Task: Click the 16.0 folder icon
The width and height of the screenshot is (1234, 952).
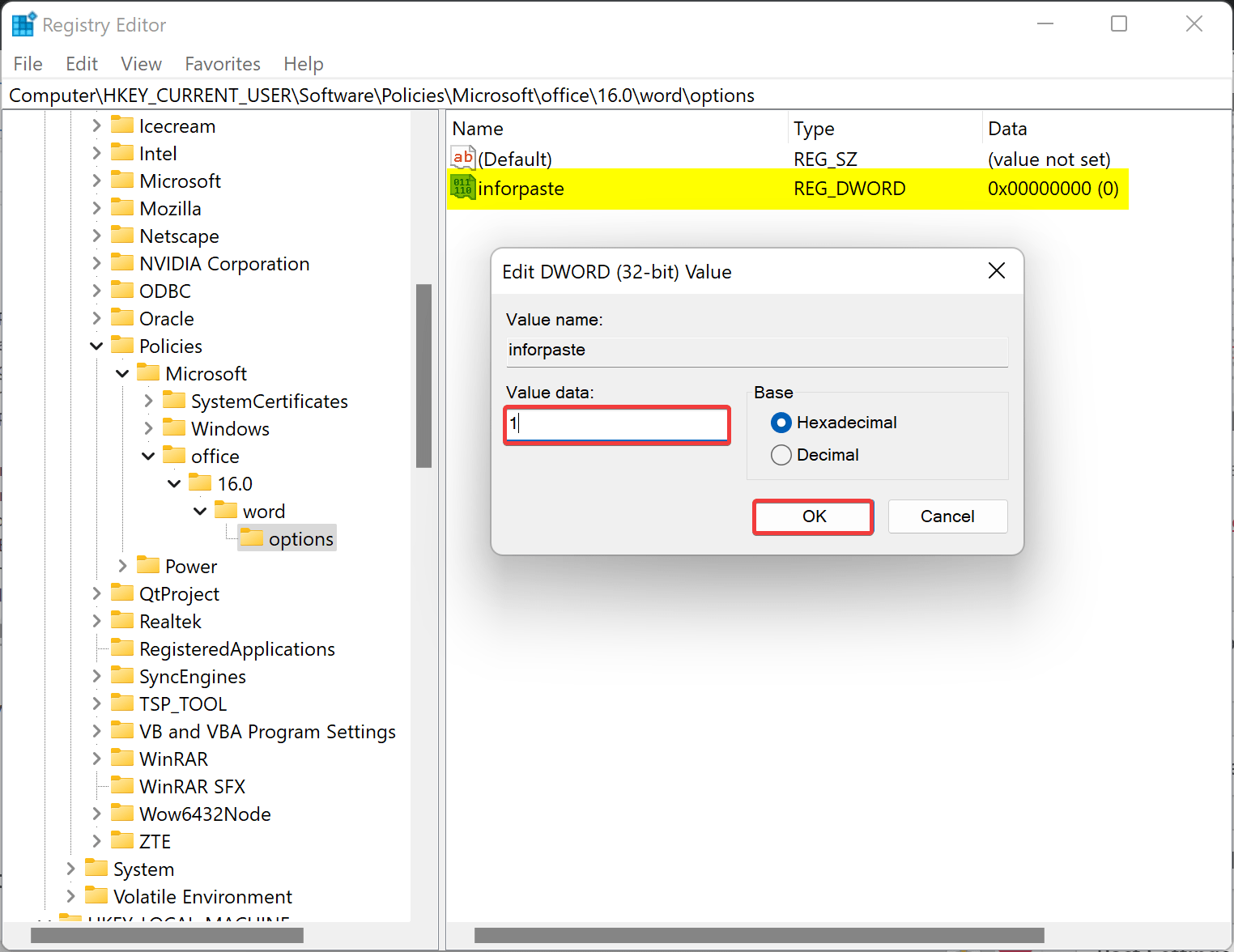Action: click(x=202, y=482)
